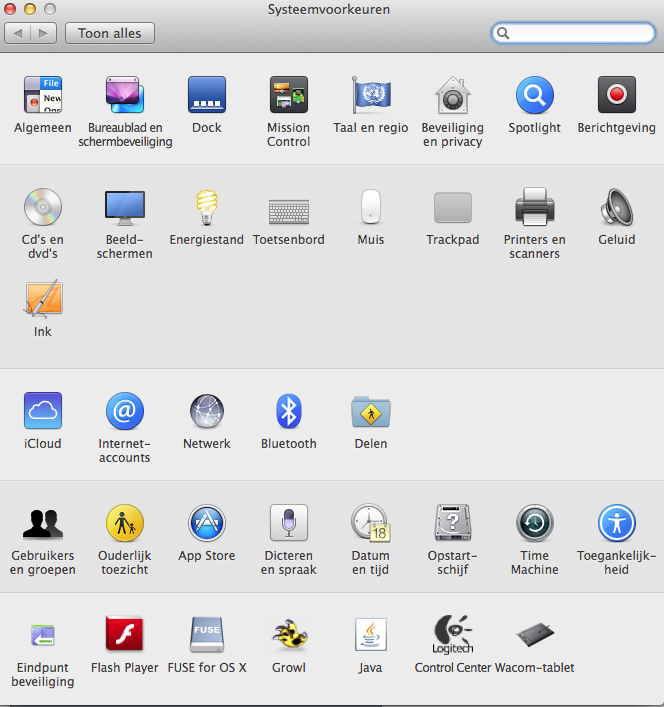This screenshot has height=707, width=664.
Task: Click the Toon alles button
Action: pyautogui.click(x=110, y=33)
